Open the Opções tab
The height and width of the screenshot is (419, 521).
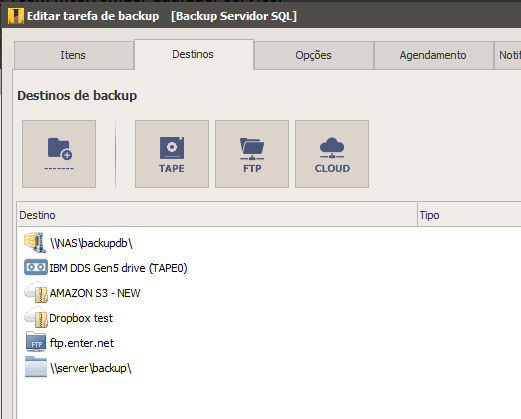coord(313,55)
